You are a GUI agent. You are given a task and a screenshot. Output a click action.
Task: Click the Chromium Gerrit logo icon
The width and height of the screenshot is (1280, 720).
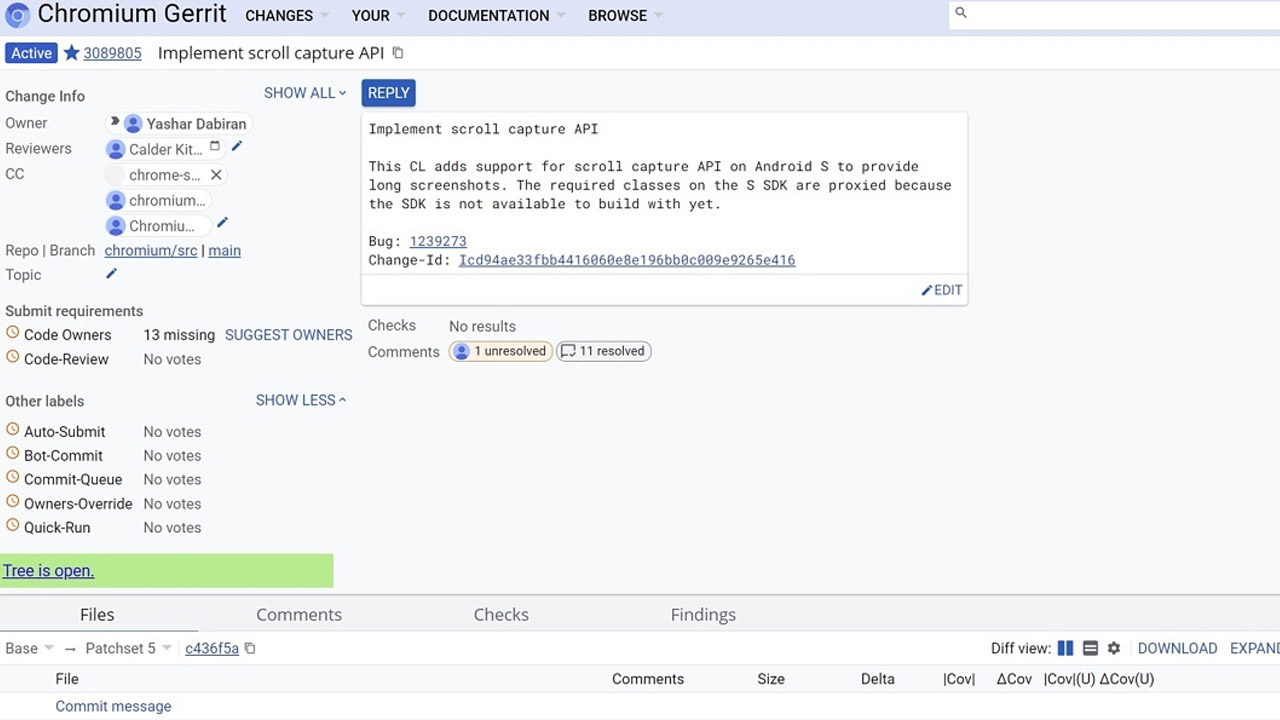pyautogui.click(x=17, y=15)
